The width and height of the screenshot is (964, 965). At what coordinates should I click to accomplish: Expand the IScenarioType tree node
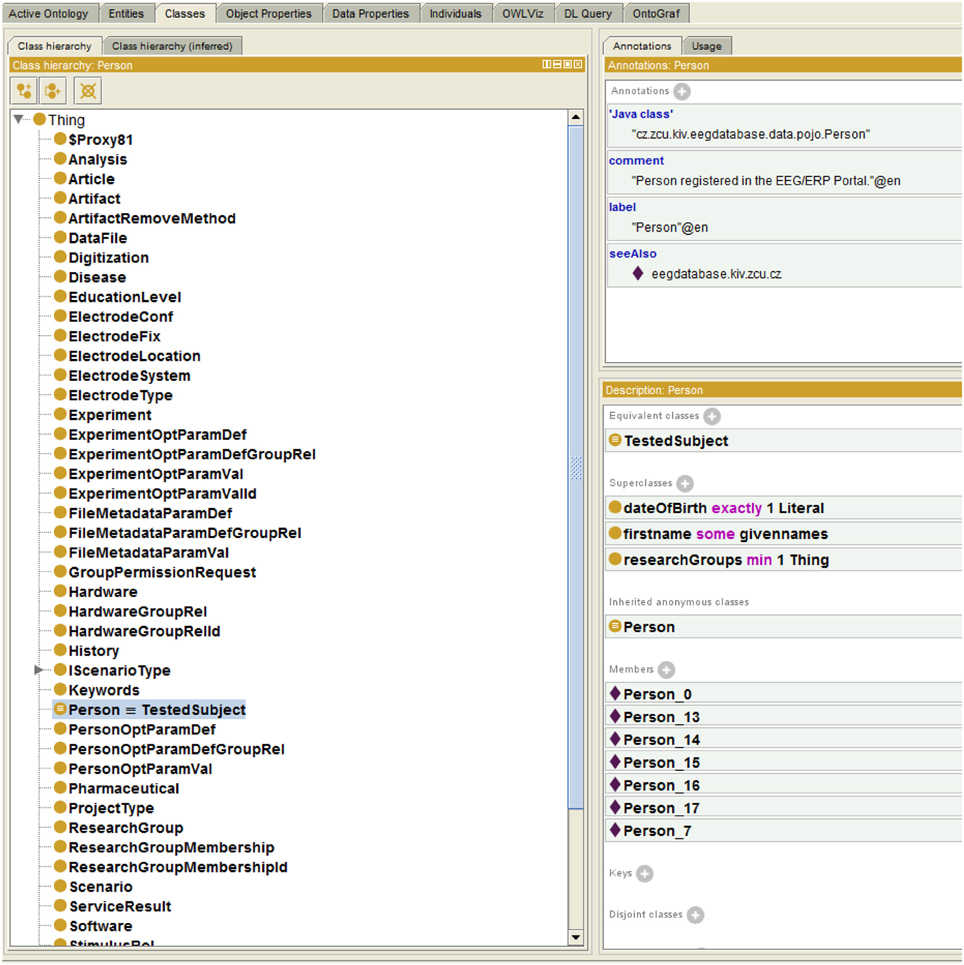[x=38, y=670]
